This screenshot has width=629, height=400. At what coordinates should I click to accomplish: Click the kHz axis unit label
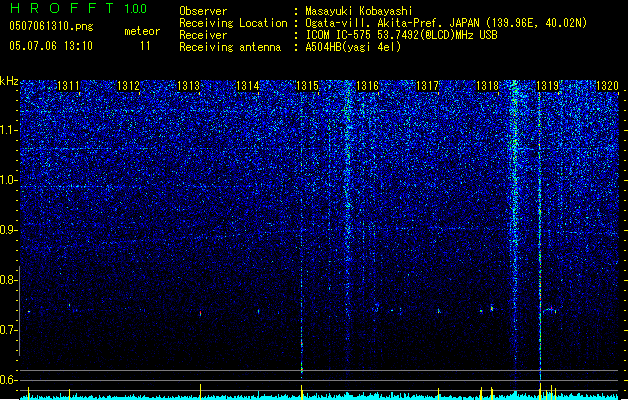click(9, 81)
